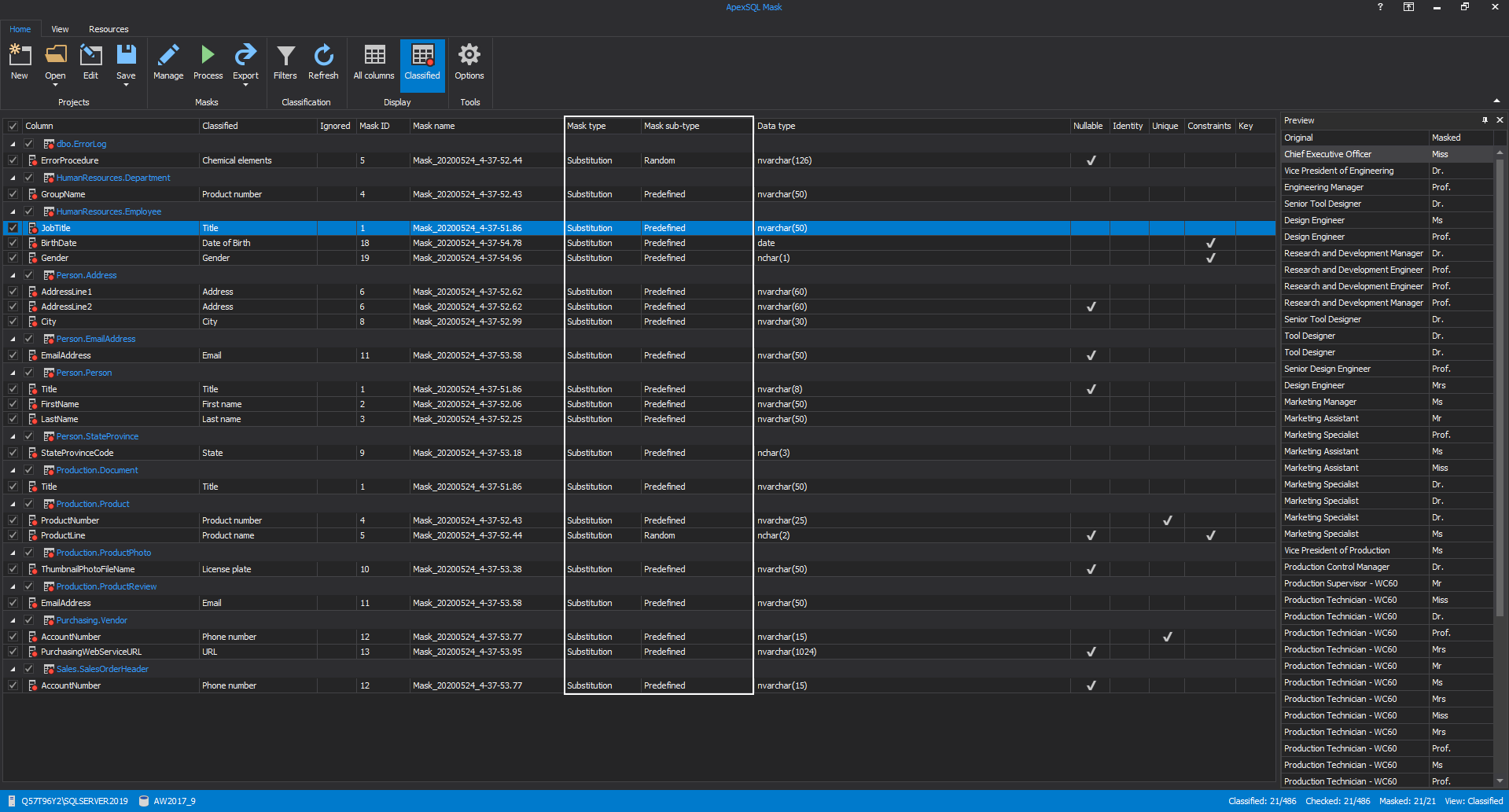Image resolution: width=1509 pixels, height=812 pixels.
Task: Open the Options tool
Action: [x=469, y=62]
